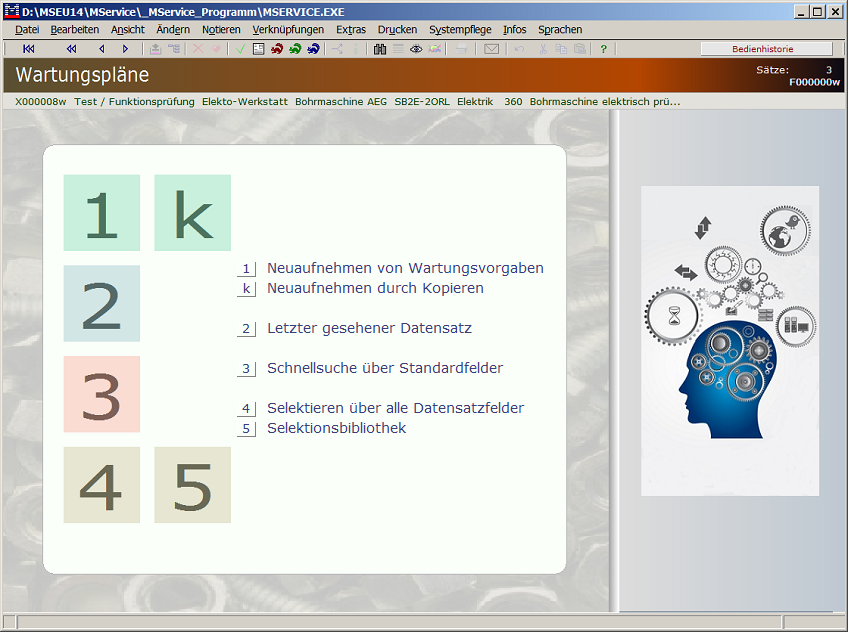Screen dimensions: 848x632
Task: Click the green question mark help icon
Action: coord(603,49)
